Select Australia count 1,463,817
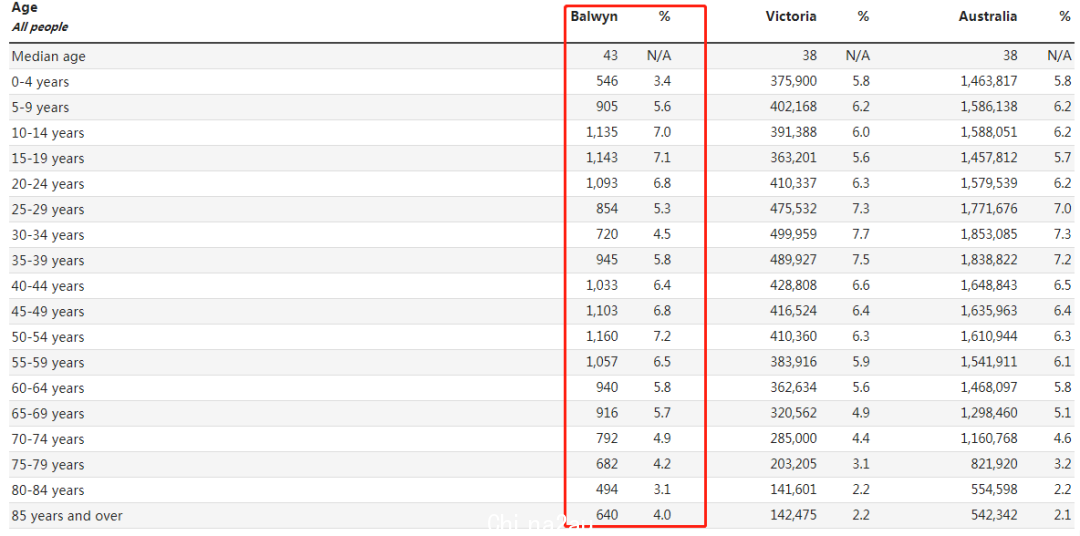 coord(988,82)
